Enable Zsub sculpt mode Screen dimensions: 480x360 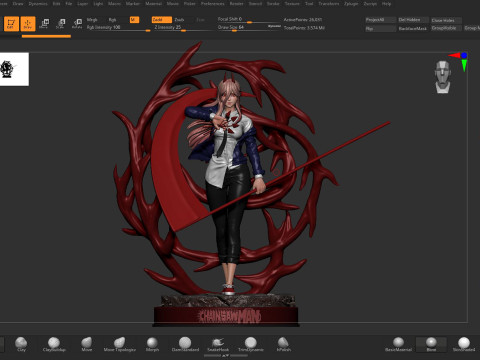[x=179, y=20]
